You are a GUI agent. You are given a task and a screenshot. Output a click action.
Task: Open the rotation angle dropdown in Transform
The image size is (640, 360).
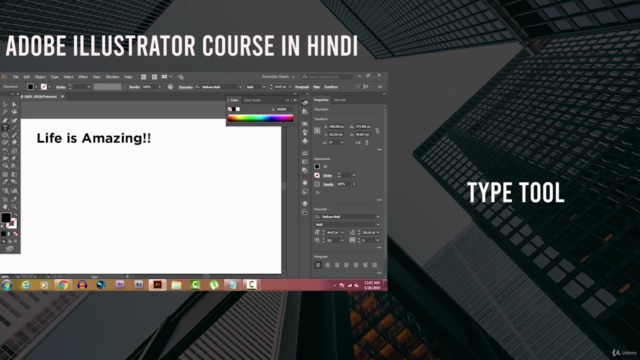[x=342, y=142]
